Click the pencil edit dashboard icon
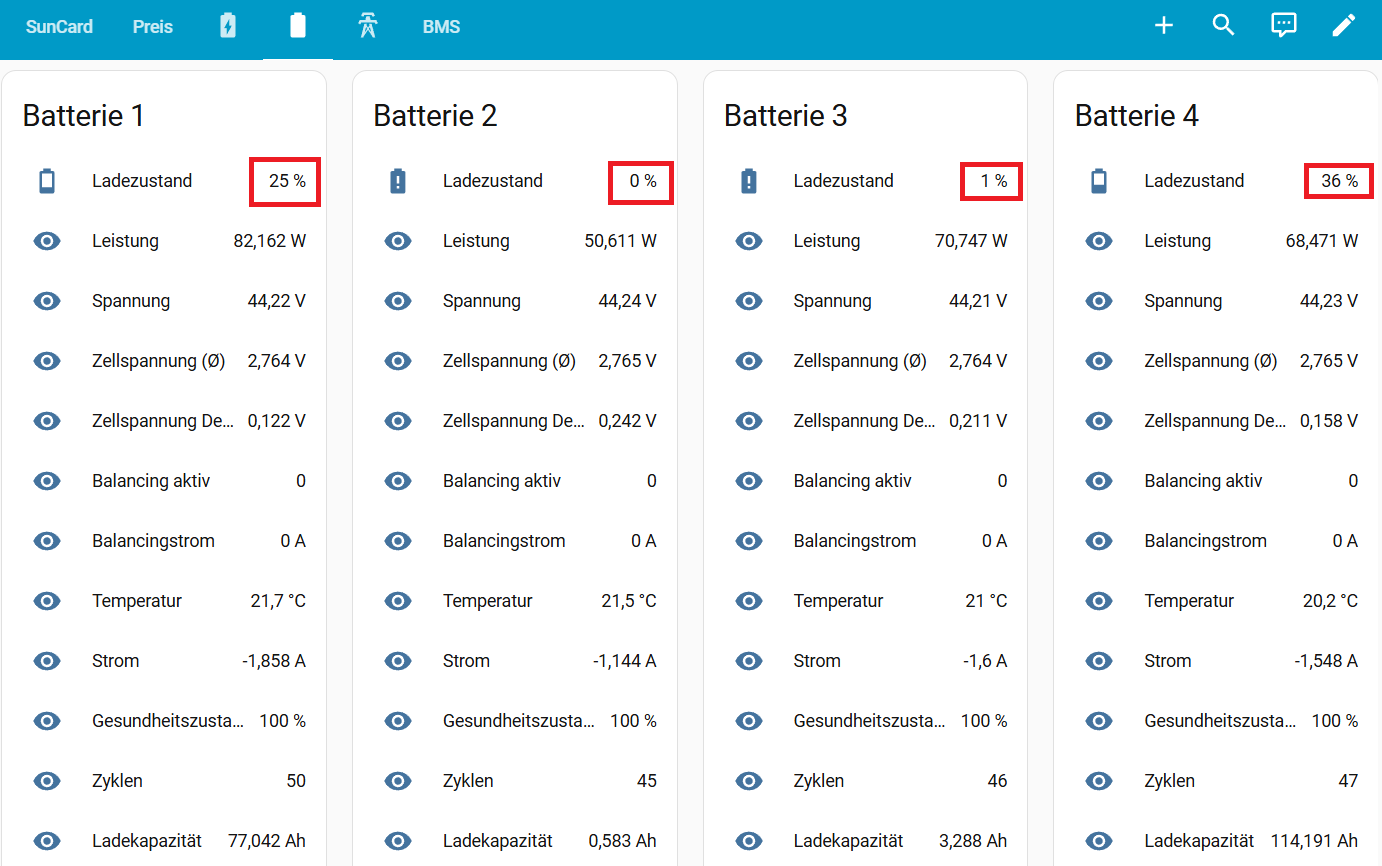 (x=1344, y=26)
